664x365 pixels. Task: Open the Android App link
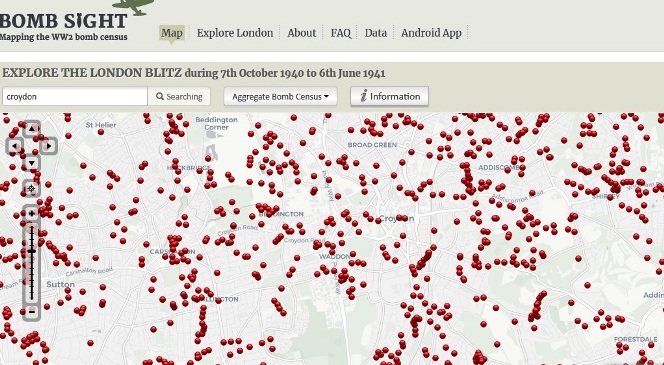(x=431, y=33)
